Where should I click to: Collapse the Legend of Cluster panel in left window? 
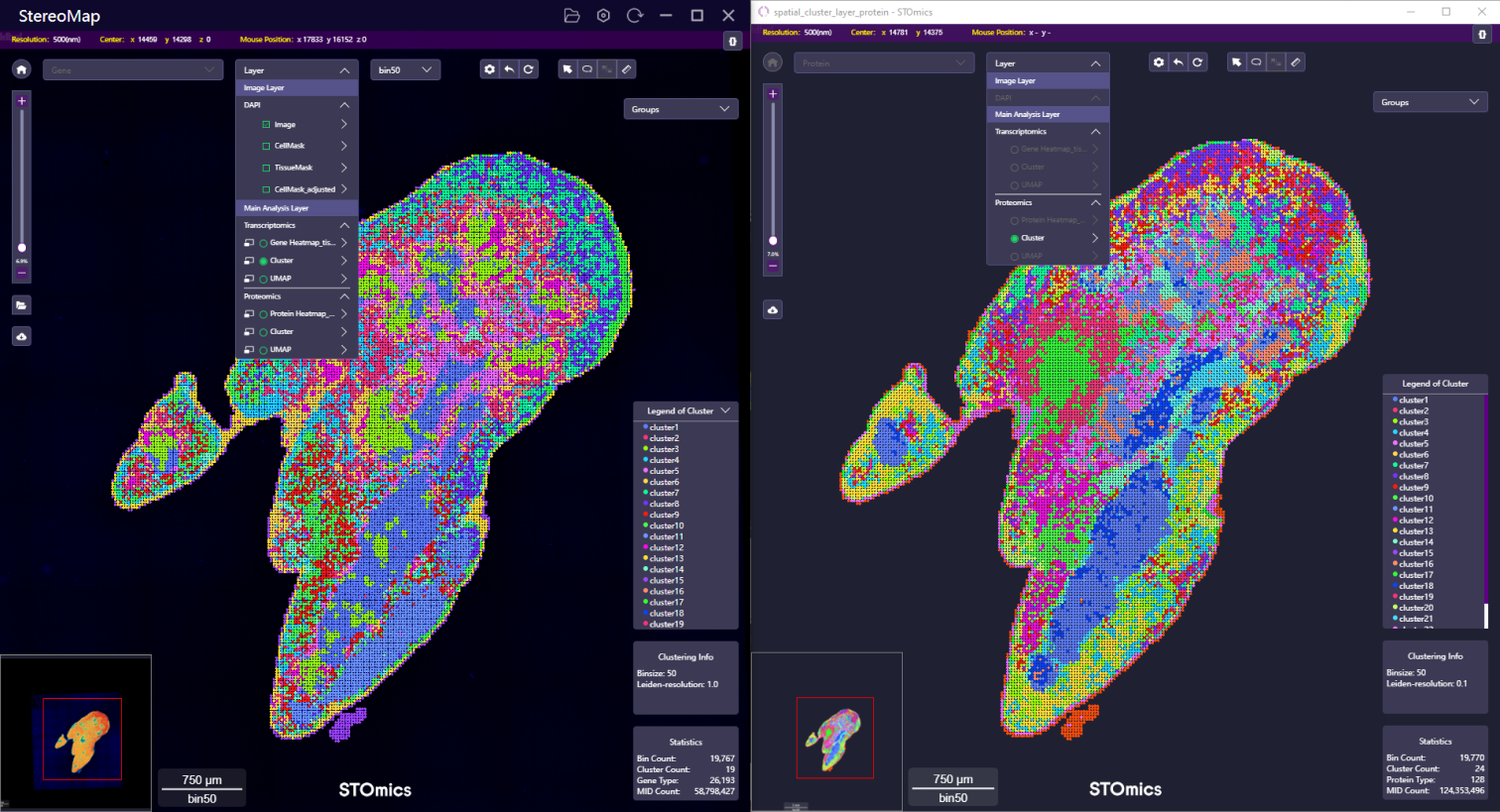click(725, 410)
